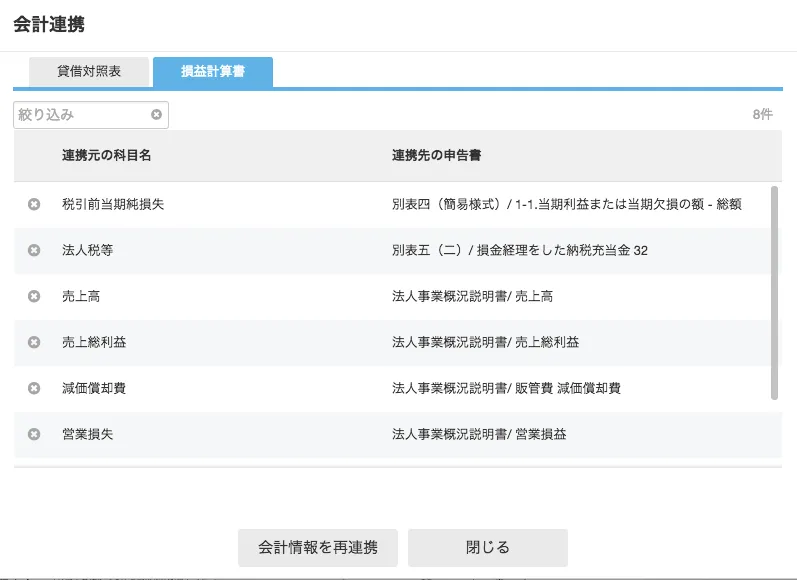Remove the 税引前当期純損失 linkage row
This screenshot has height=580, width=797.
click(33, 204)
